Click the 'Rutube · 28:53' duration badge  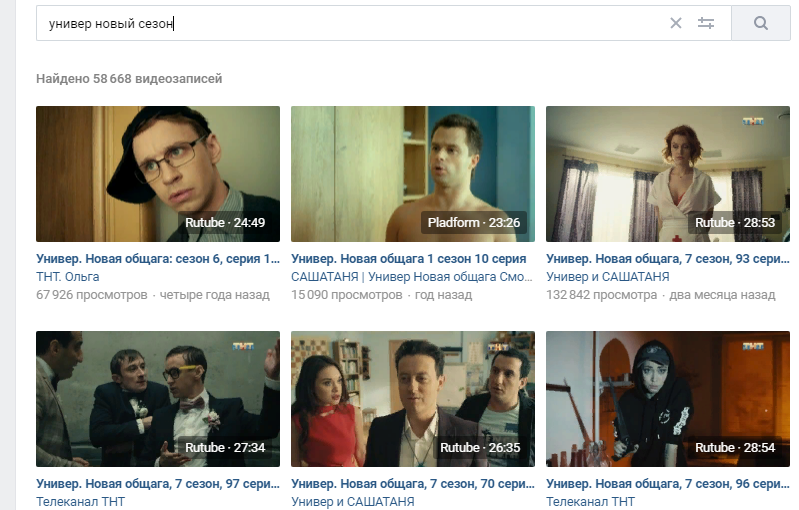click(735, 223)
